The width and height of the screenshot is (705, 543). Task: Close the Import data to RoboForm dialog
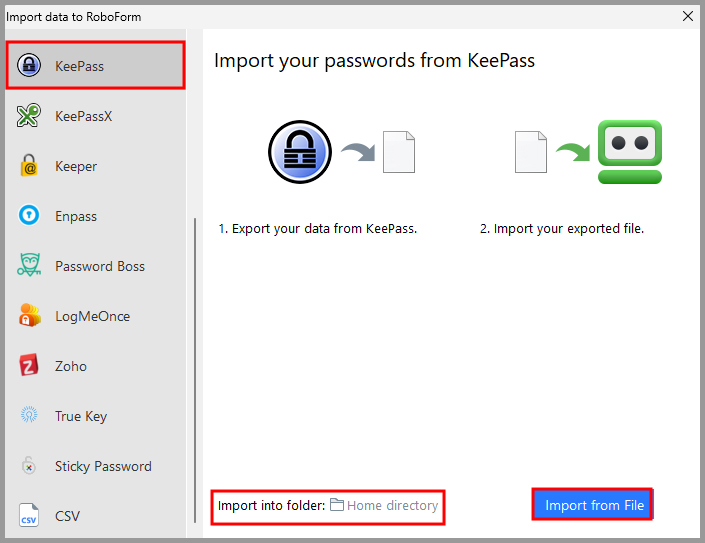pyautogui.click(x=687, y=16)
